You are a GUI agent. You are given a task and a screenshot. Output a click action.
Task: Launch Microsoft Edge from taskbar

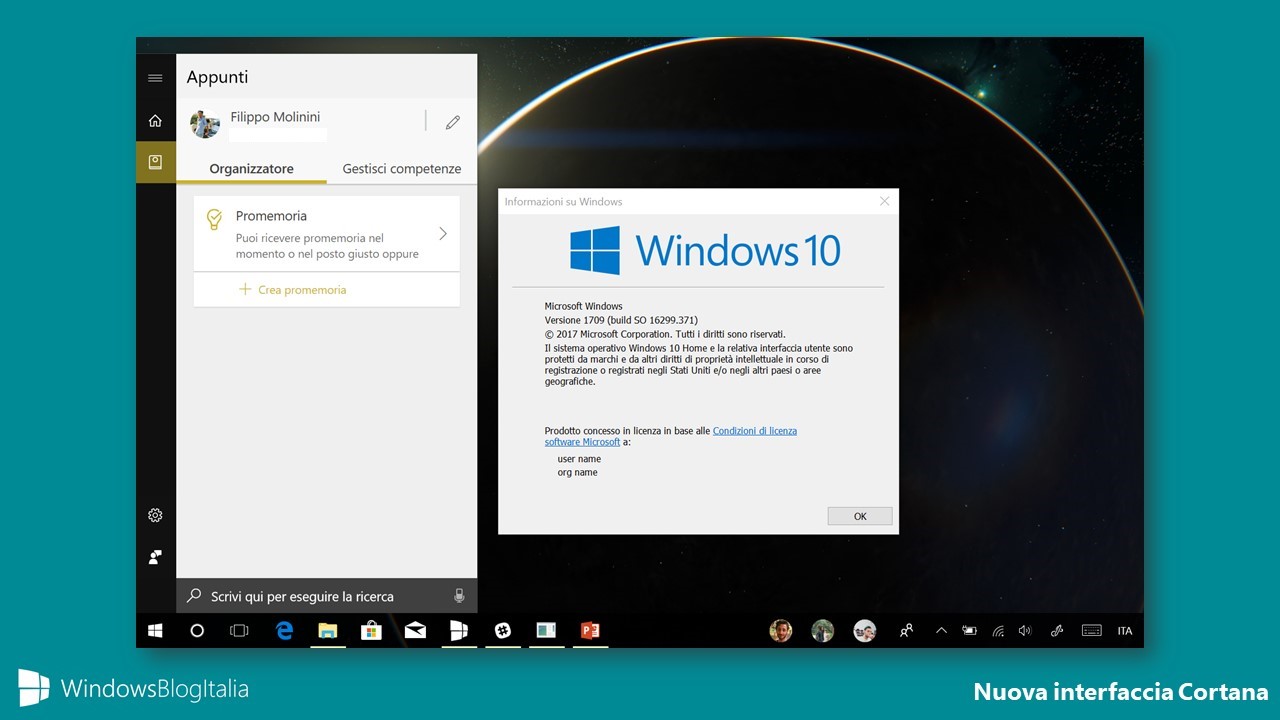point(284,631)
